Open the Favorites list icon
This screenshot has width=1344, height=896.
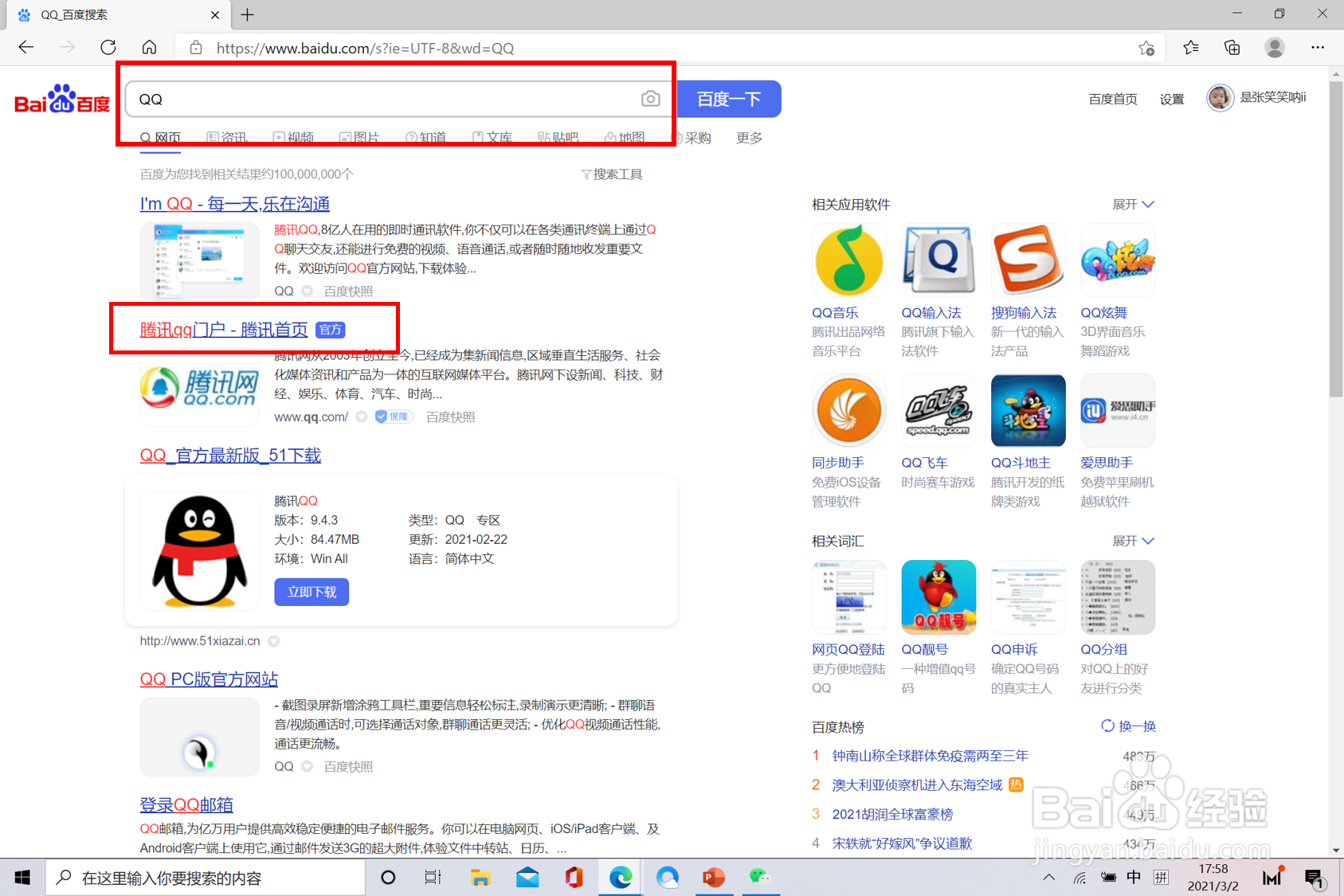1191,48
